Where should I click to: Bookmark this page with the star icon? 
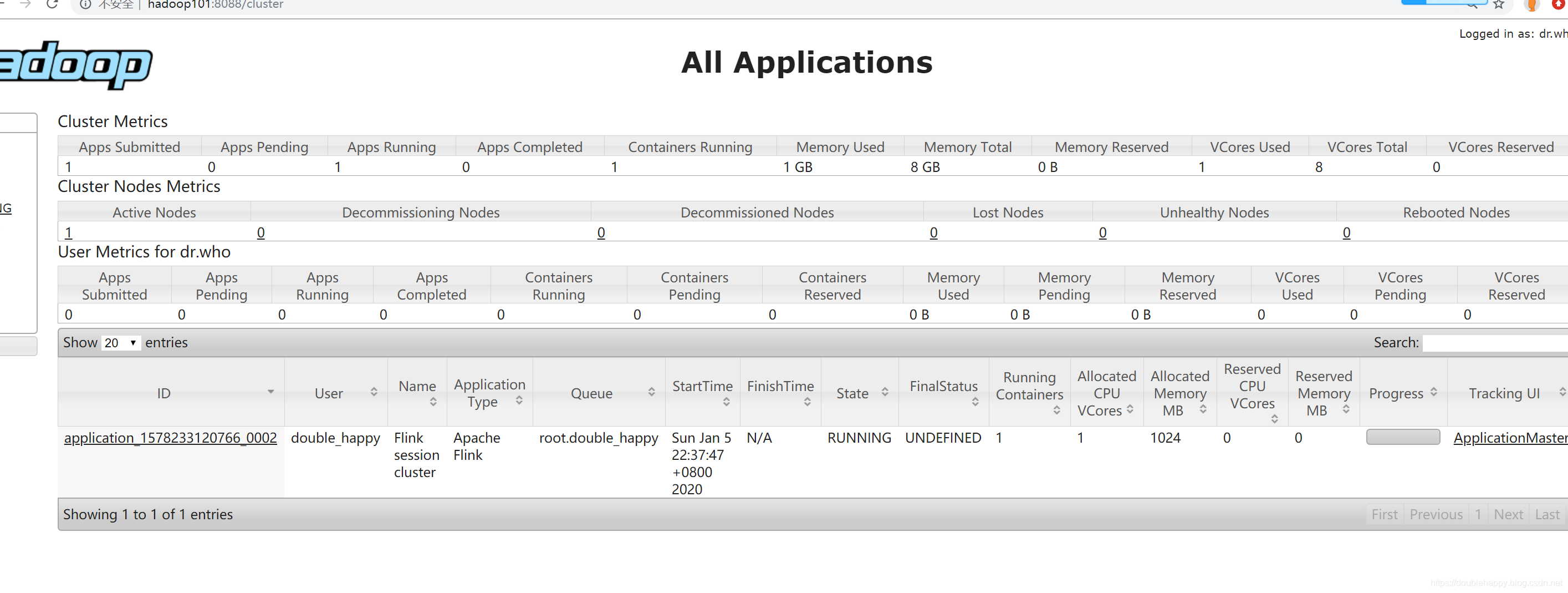click(x=1498, y=5)
